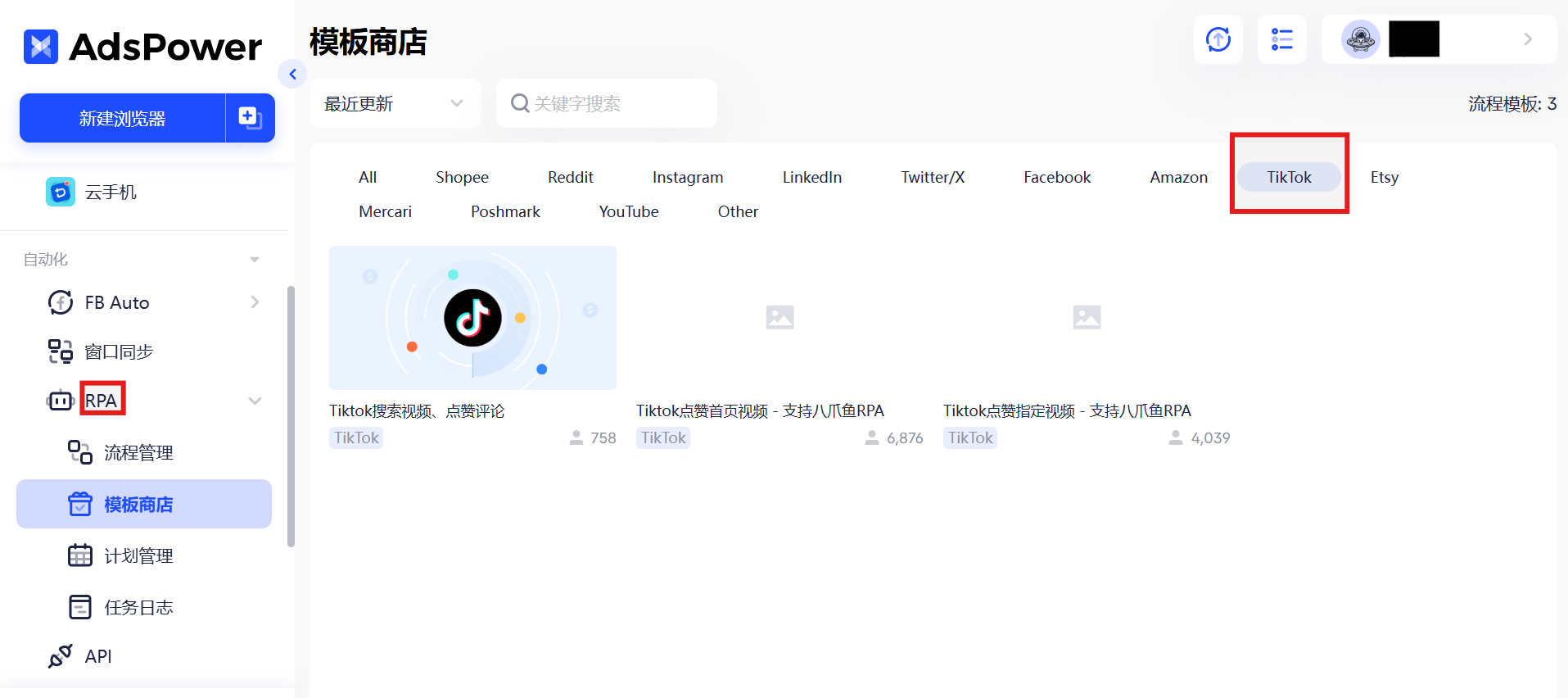Select the Amazon category tab
Image resolution: width=1568 pixels, height=698 pixels.
point(1178,177)
